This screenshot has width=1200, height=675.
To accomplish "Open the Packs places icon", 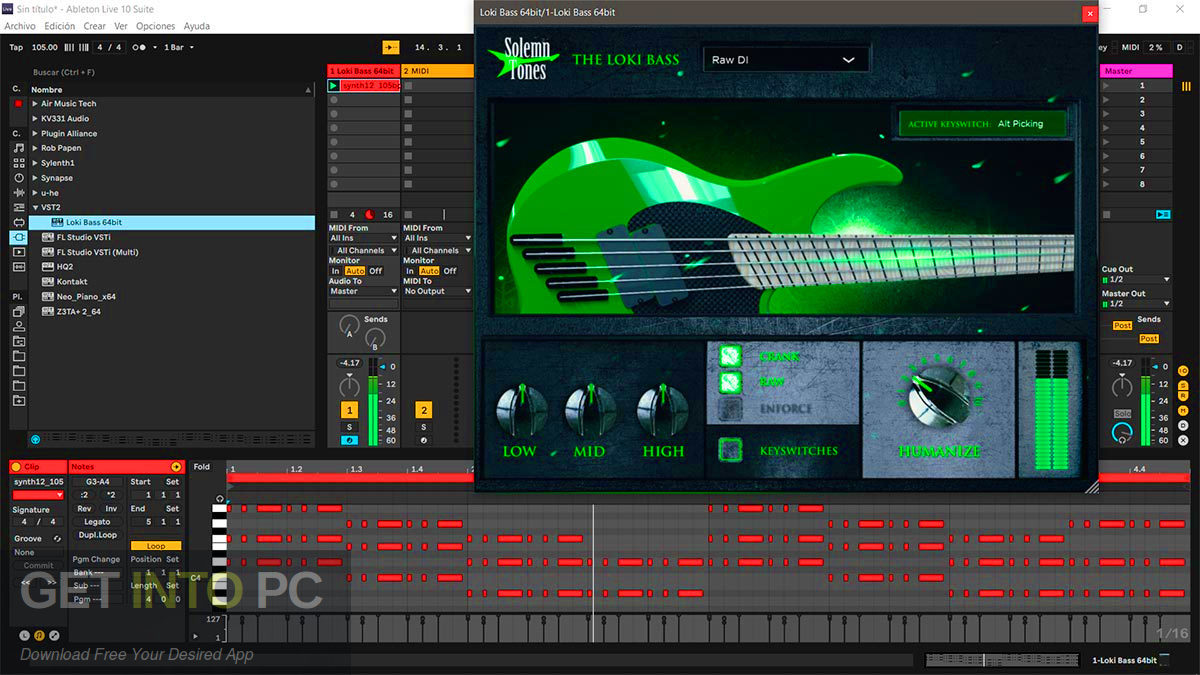I will pyautogui.click(x=18, y=311).
